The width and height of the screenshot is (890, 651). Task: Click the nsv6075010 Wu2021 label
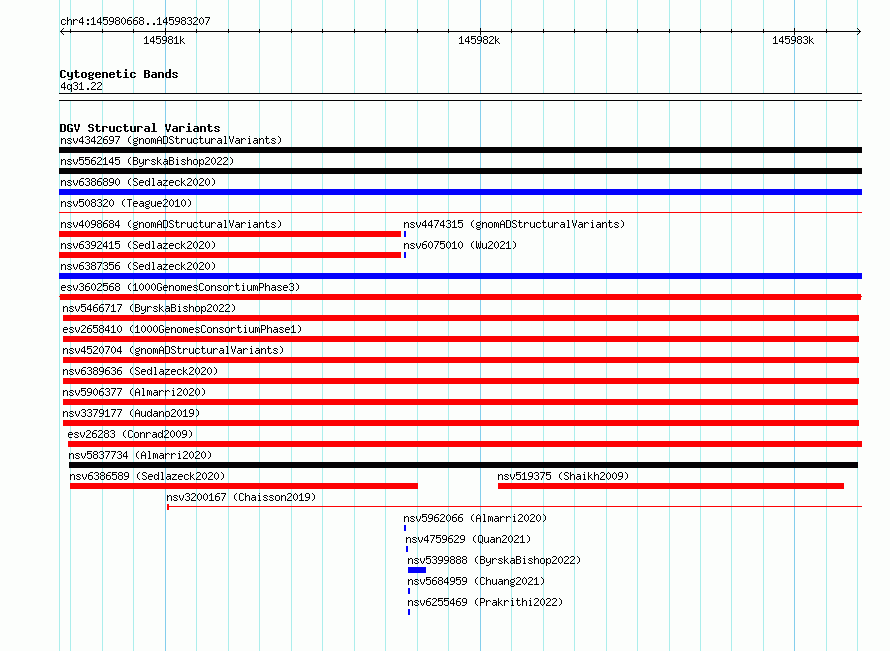point(460,245)
